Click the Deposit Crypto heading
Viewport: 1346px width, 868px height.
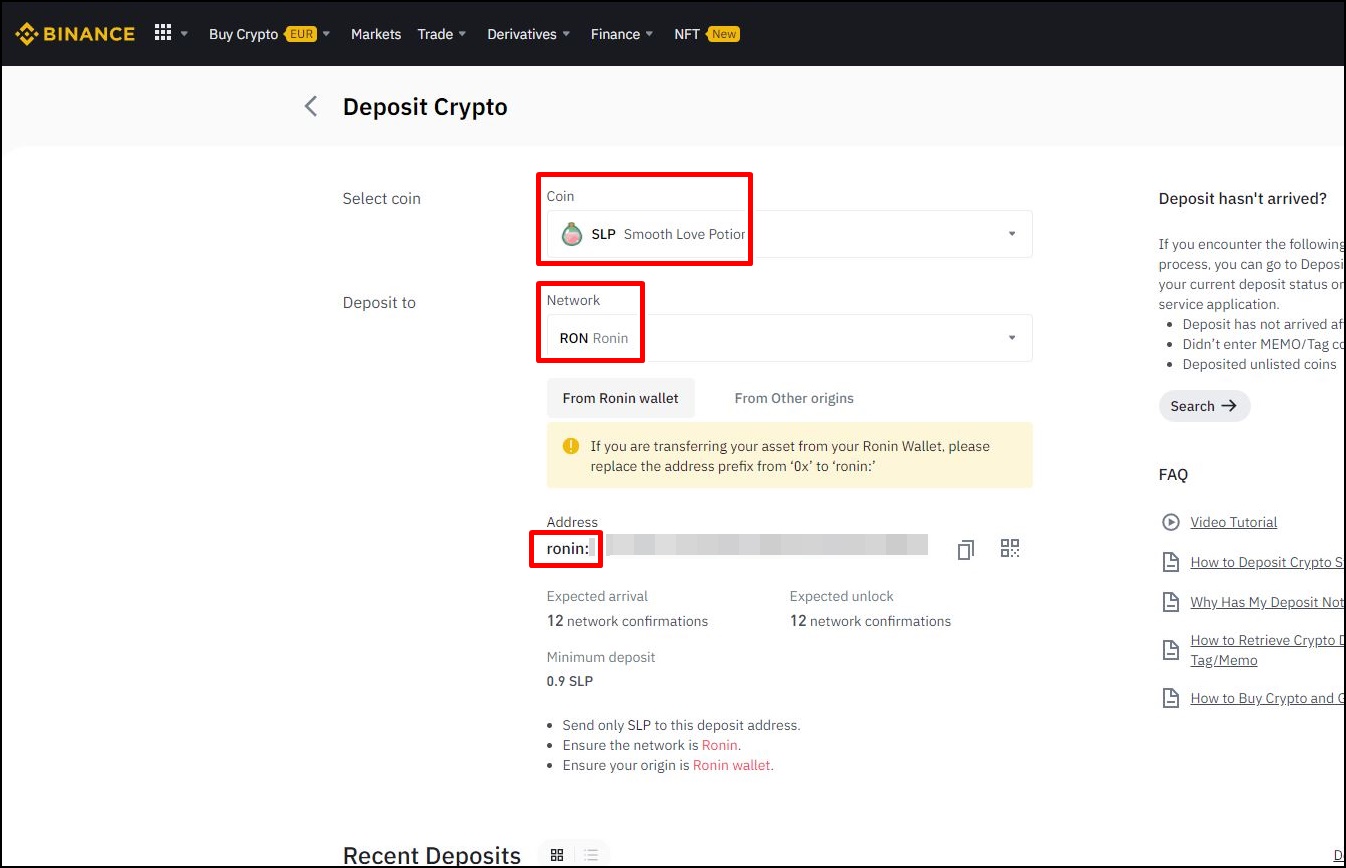pyautogui.click(x=425, y=107)
